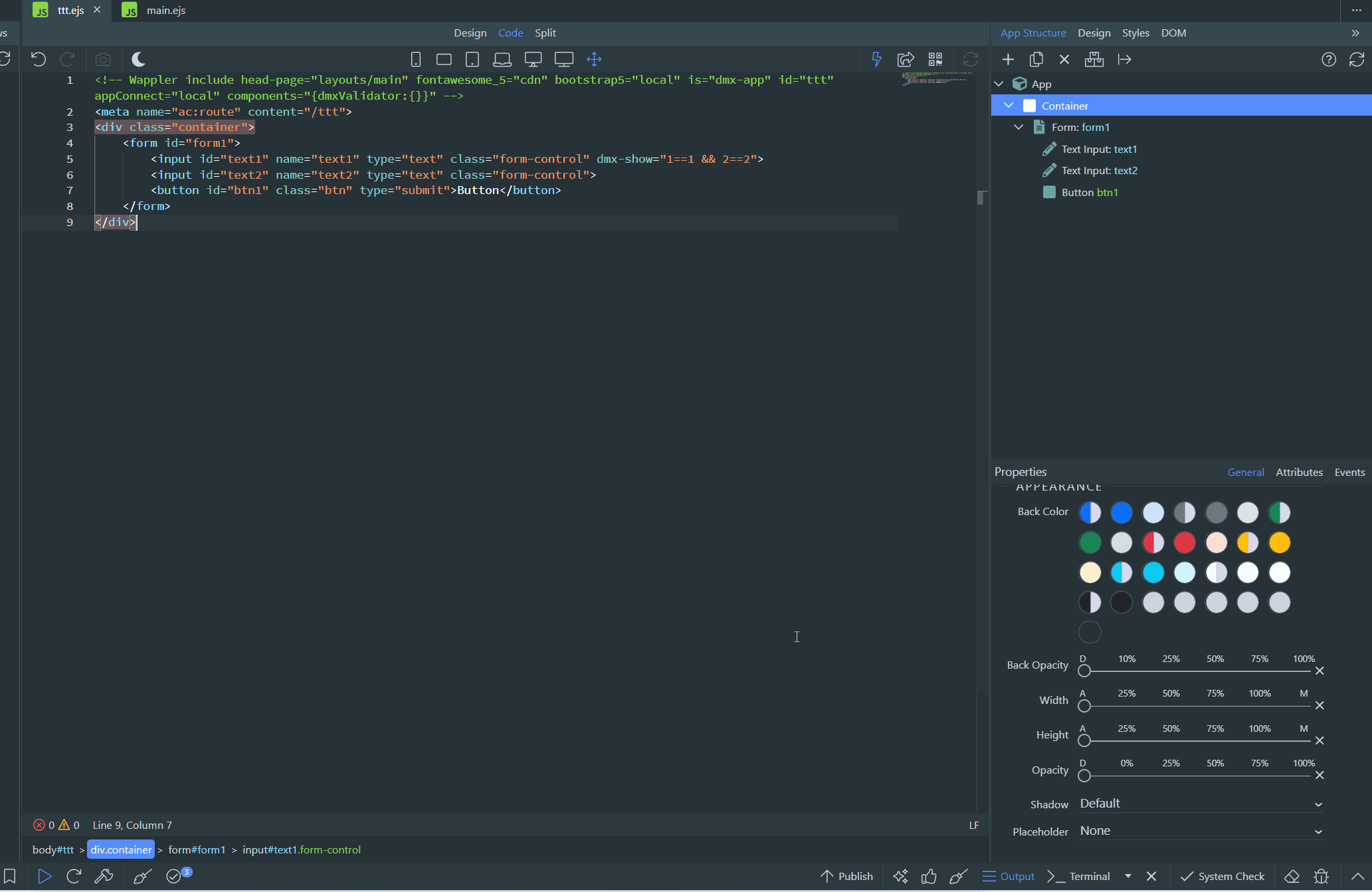Click the Back Opacity slider handle
This screenshot has width=1372, height=892.
(x=1084, y=671)
